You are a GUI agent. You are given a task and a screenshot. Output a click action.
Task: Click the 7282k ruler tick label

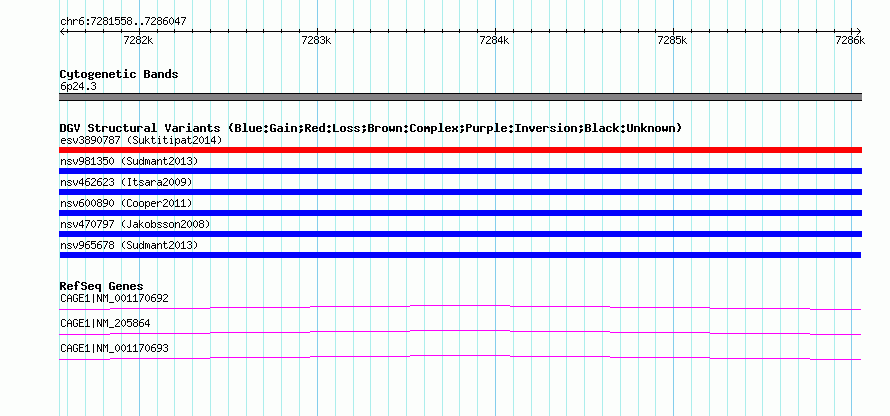(138, 40)
